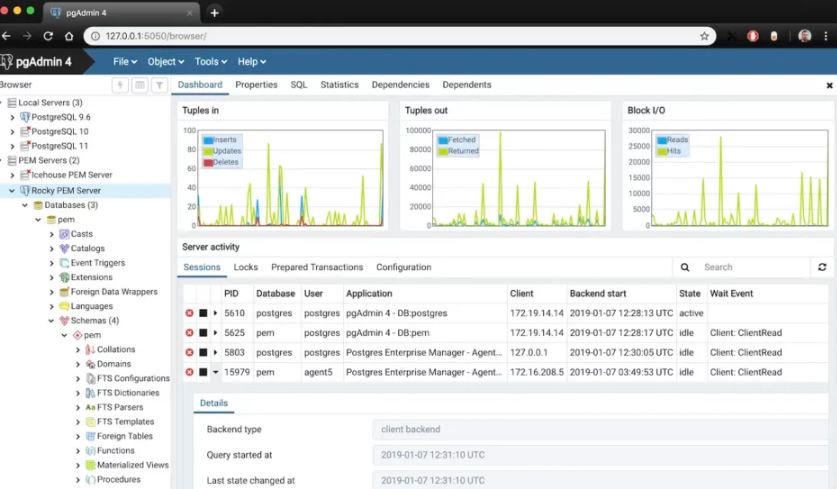The height and width of the screenshot is (489, 837).
Task: Open the File menu
Action: click(125, 62)
